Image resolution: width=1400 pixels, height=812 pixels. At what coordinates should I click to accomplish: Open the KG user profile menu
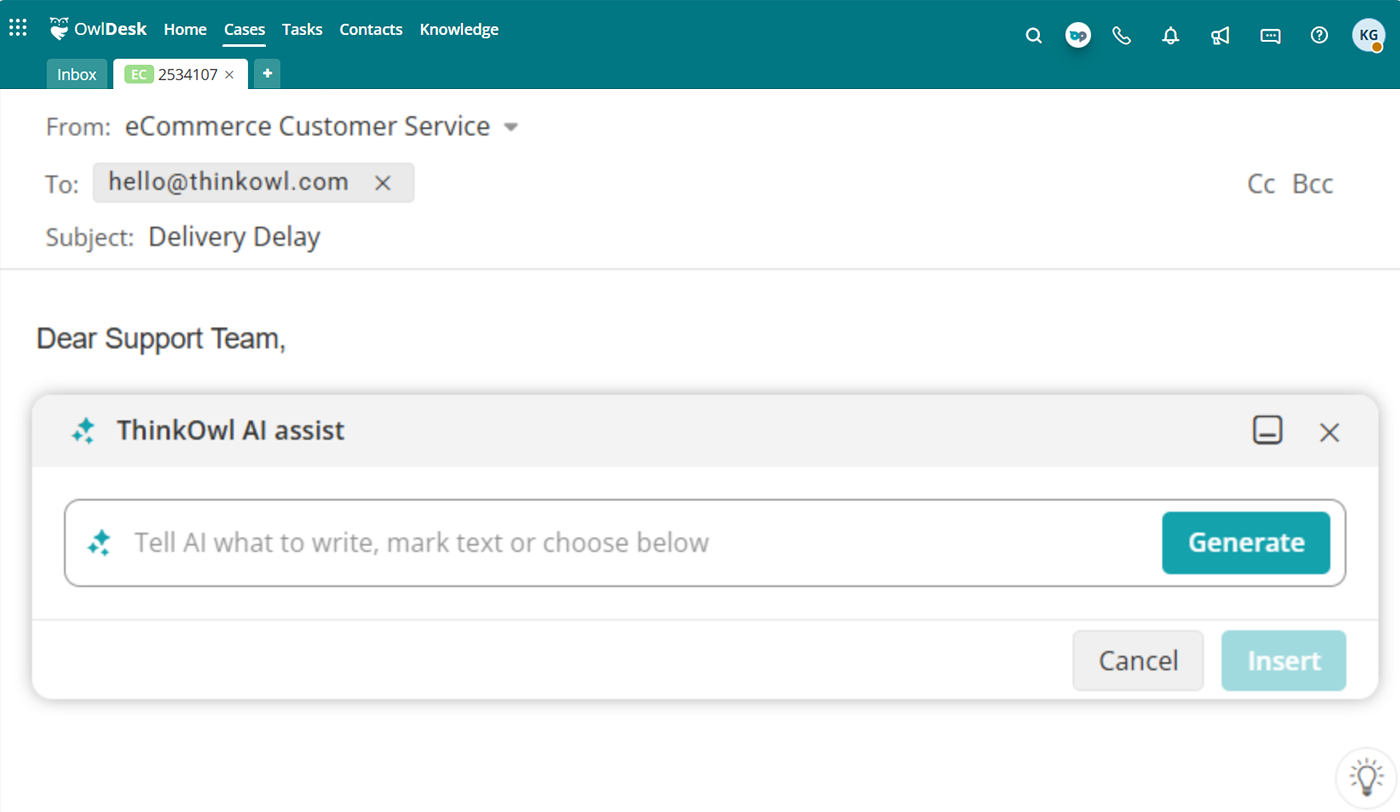pyautogui.click(x=1368, y=36)
